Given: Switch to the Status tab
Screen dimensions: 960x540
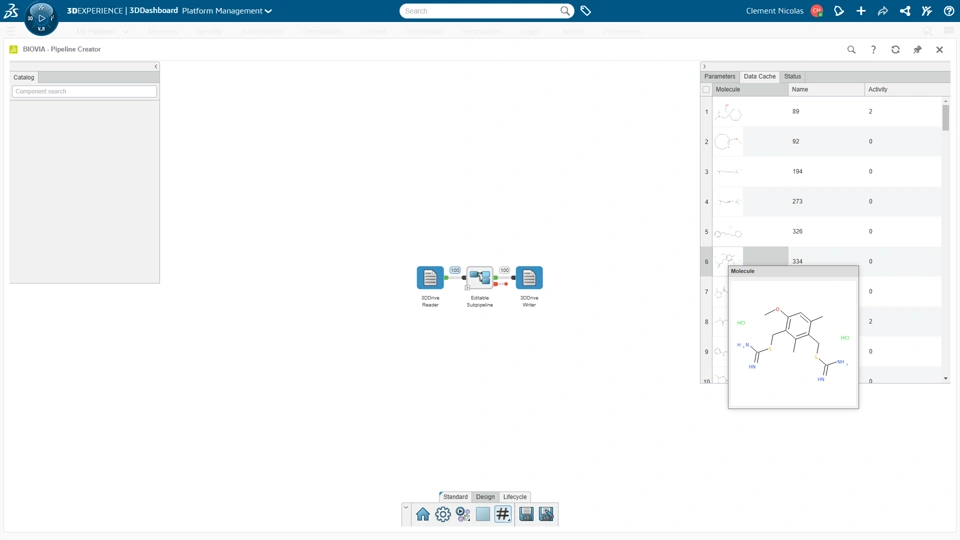Looking at the screenshot, I should pyautogui.click(x=792, y=77).
